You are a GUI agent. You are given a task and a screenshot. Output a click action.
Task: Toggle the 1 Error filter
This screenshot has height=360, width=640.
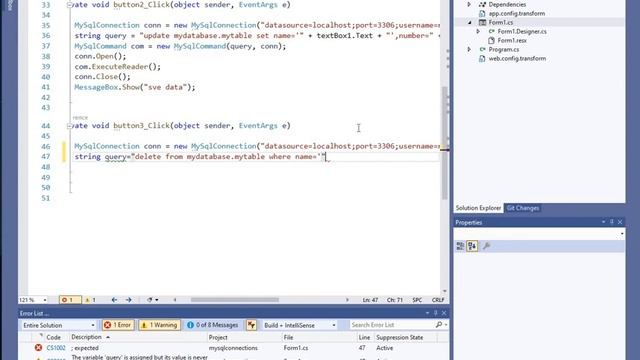click(x=118, y=325)
